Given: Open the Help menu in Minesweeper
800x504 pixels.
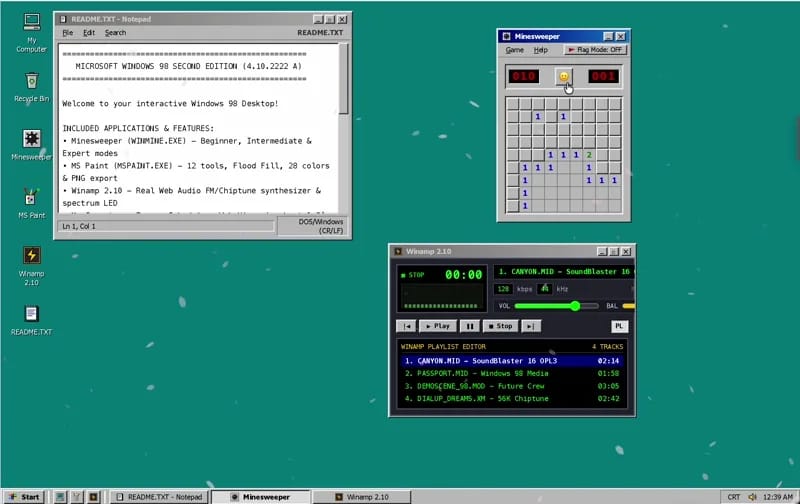Looking at the screenshot, I should click(x=540, y=50).
